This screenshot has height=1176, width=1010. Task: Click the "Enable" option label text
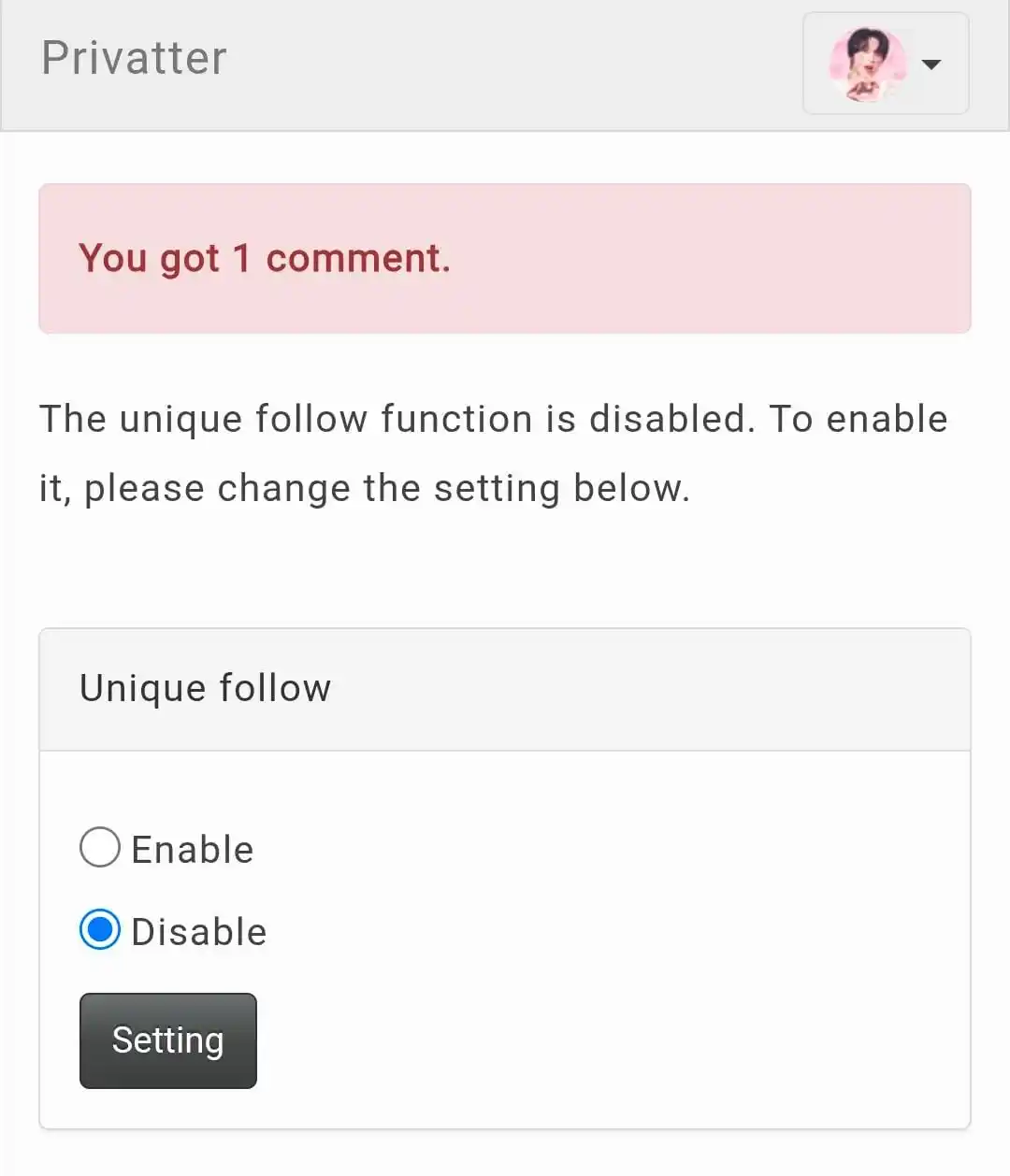pos(193,850)
